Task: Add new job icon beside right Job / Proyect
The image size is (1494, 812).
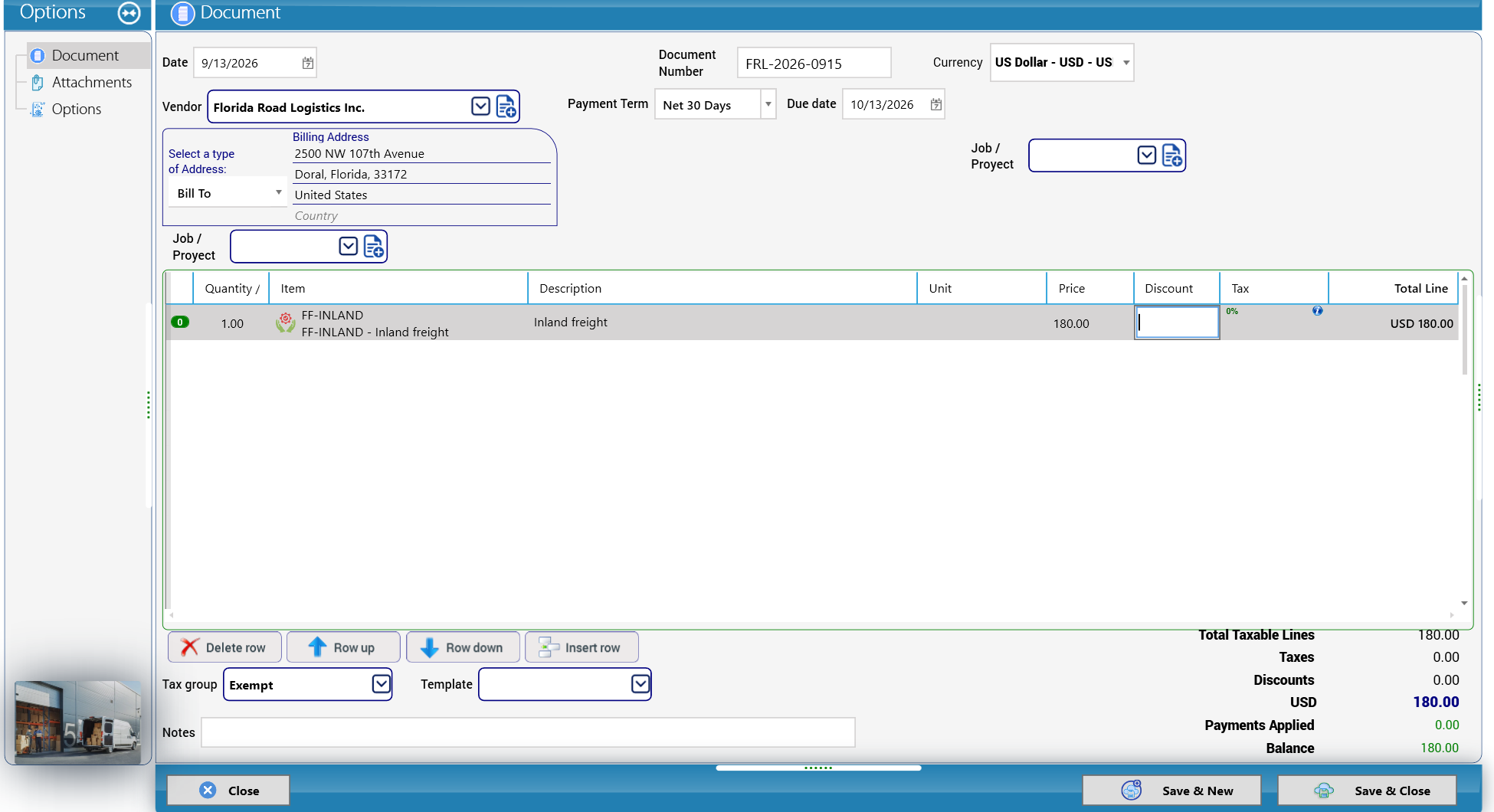Action: point(1172,156)
